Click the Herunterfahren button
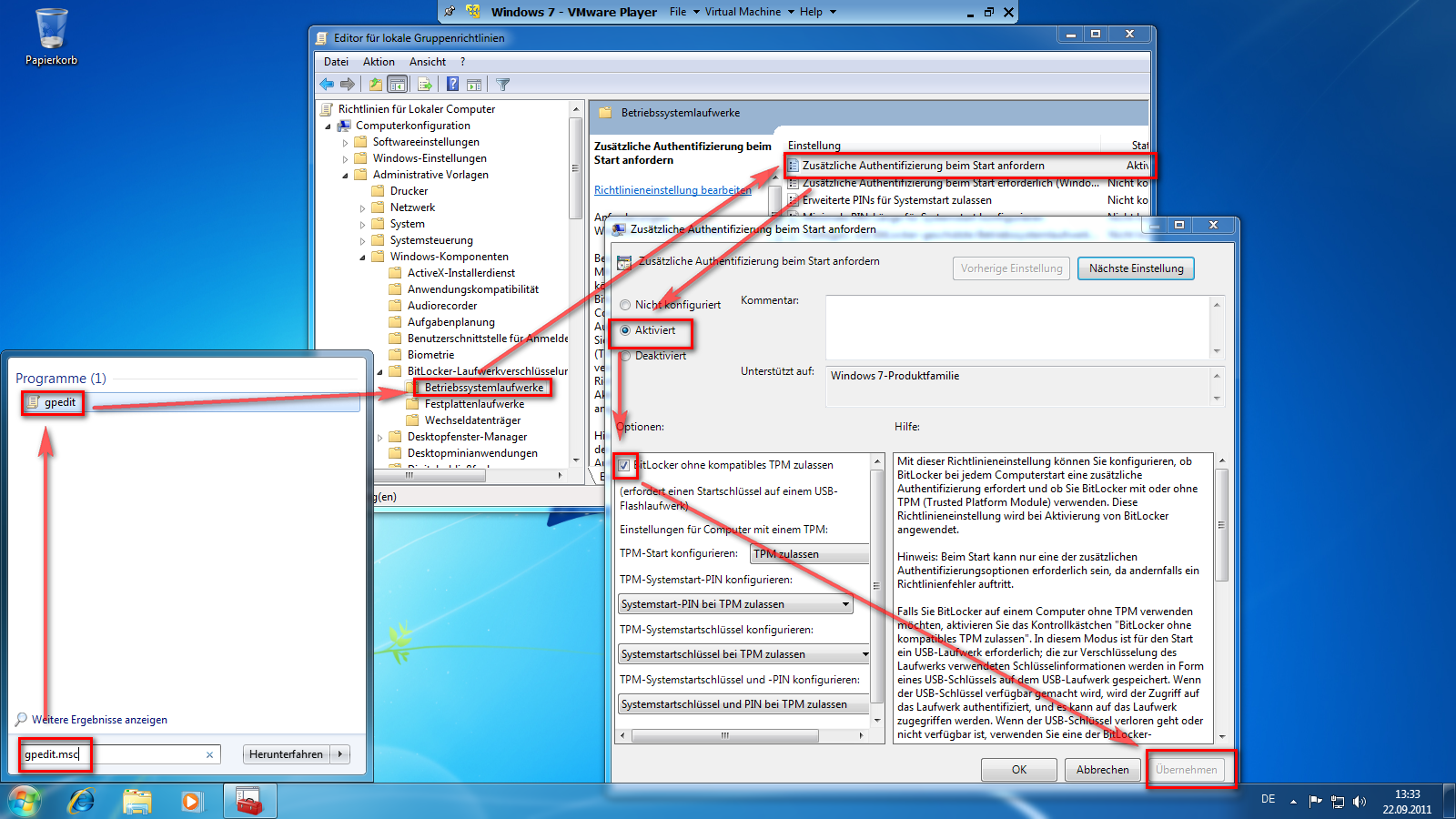The height and width of the screenshot is (819, 1456). click(x=286, y=754)
